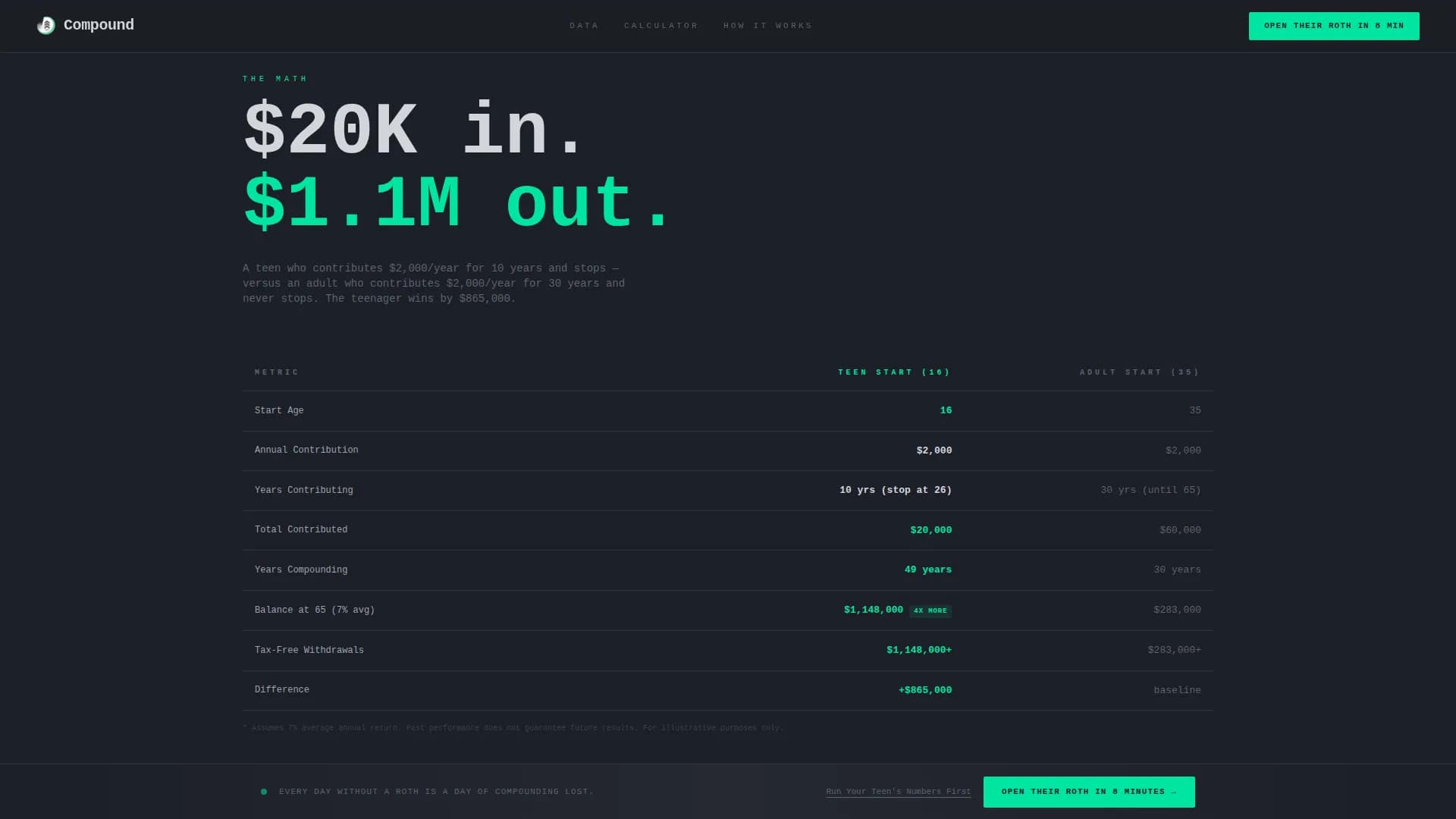Click the $60,000 total contributed value
Image resolution: width=1456 pixels, height=819 pixels.
[x=1180, y=530]
